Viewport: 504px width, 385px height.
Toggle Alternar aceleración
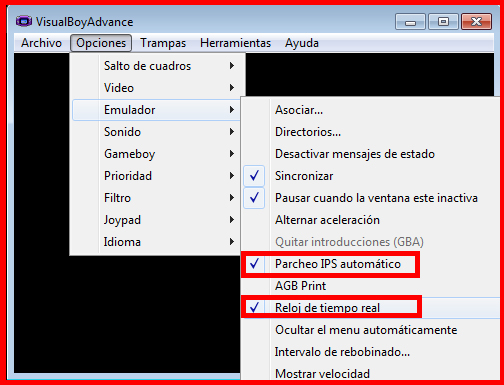pos(371,220)
